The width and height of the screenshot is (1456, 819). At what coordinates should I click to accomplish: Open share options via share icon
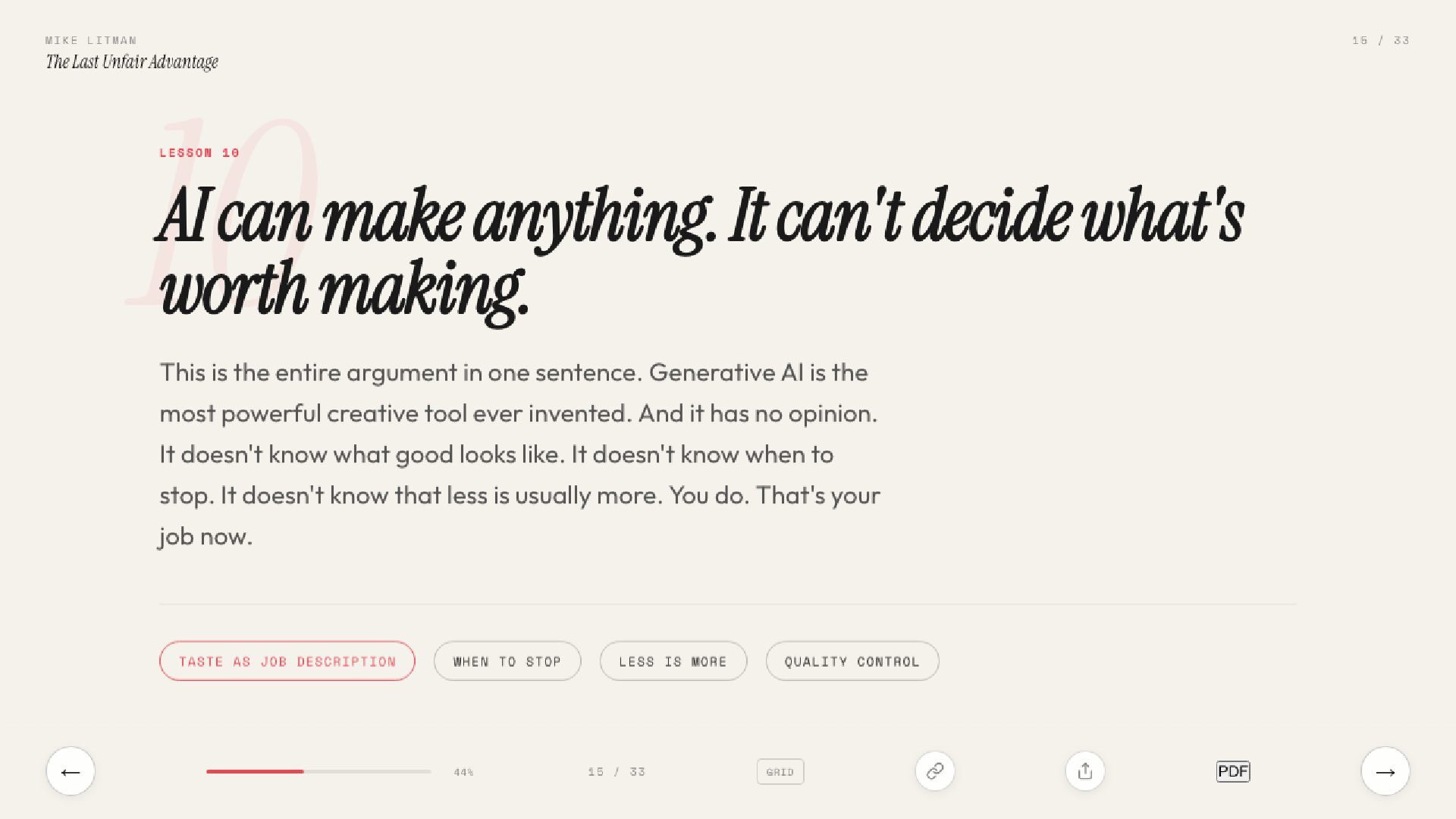(1085, 771)
